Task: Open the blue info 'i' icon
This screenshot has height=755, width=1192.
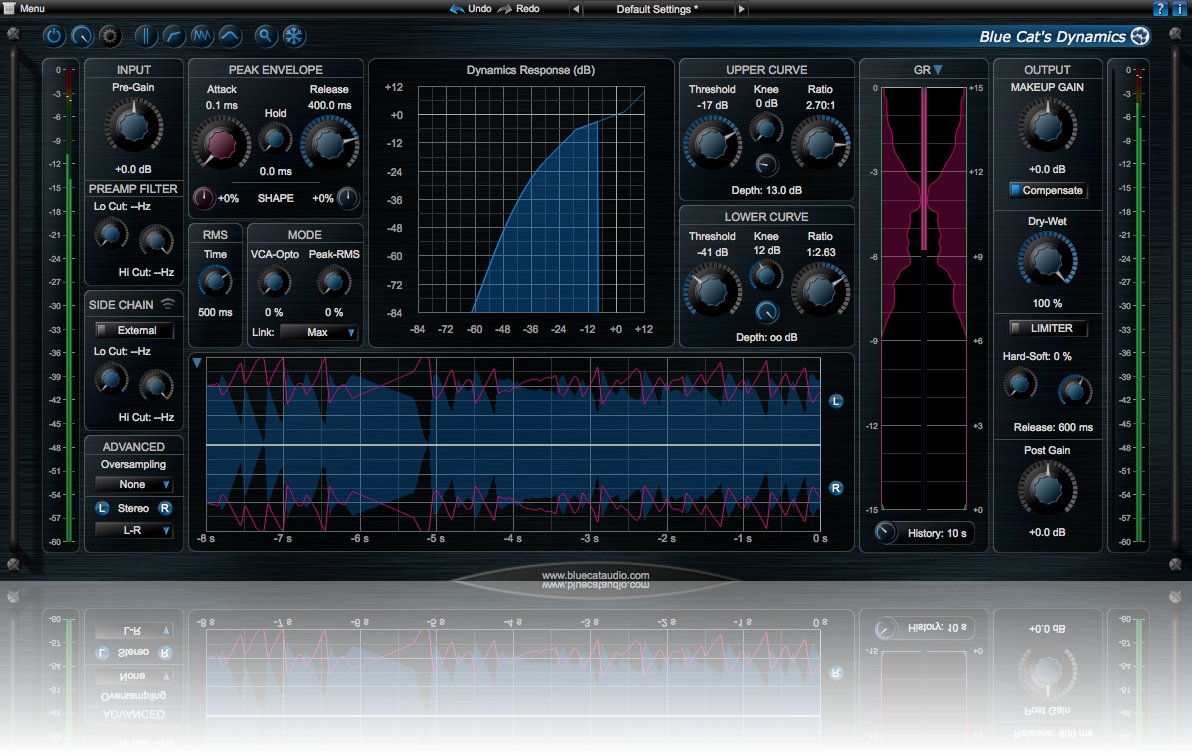Action: [x=1180, y=8]
